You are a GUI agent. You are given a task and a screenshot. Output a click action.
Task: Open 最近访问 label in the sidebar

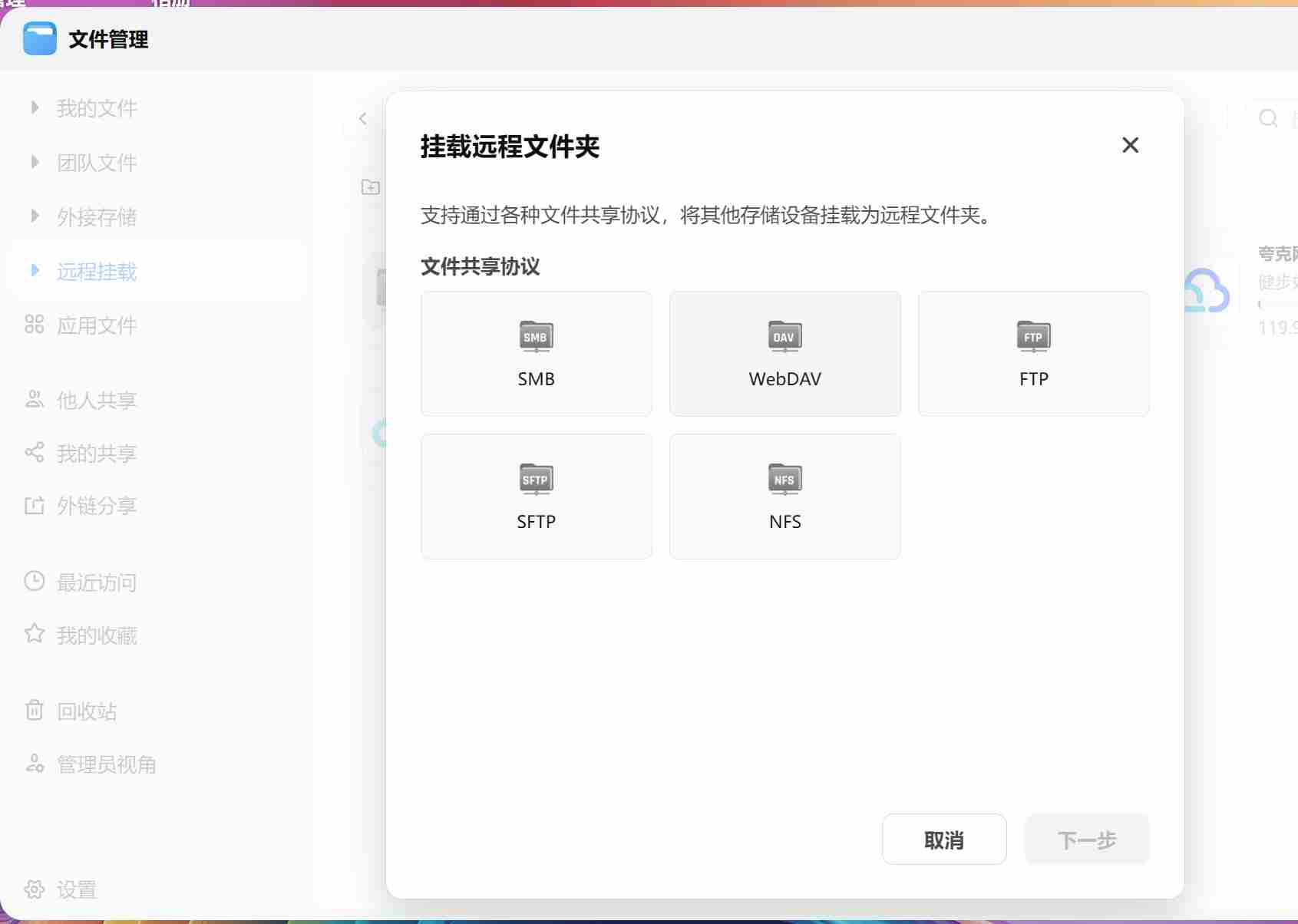point(97,582)
